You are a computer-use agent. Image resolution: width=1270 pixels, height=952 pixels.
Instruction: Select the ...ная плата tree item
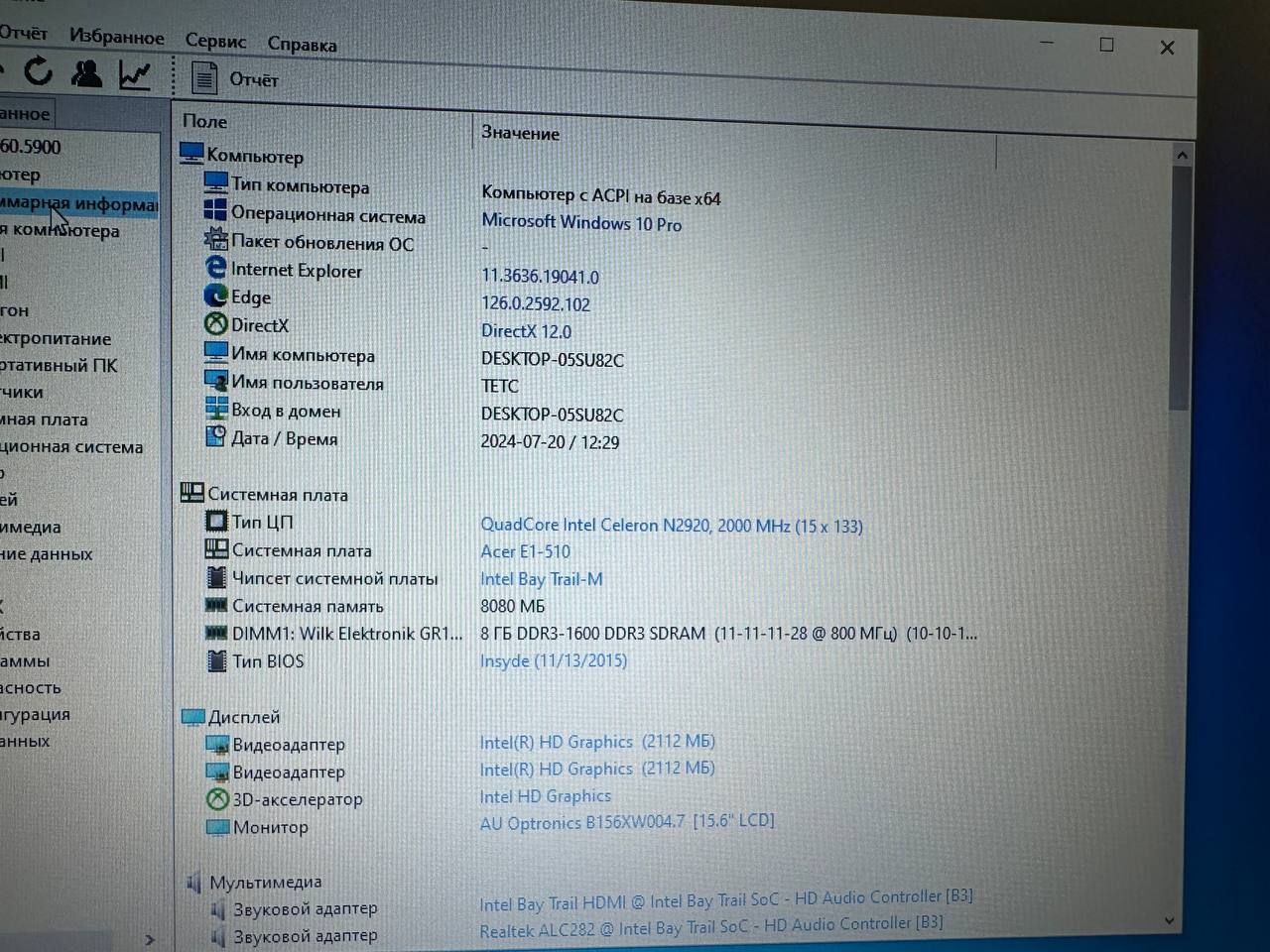tap(44, 419)
